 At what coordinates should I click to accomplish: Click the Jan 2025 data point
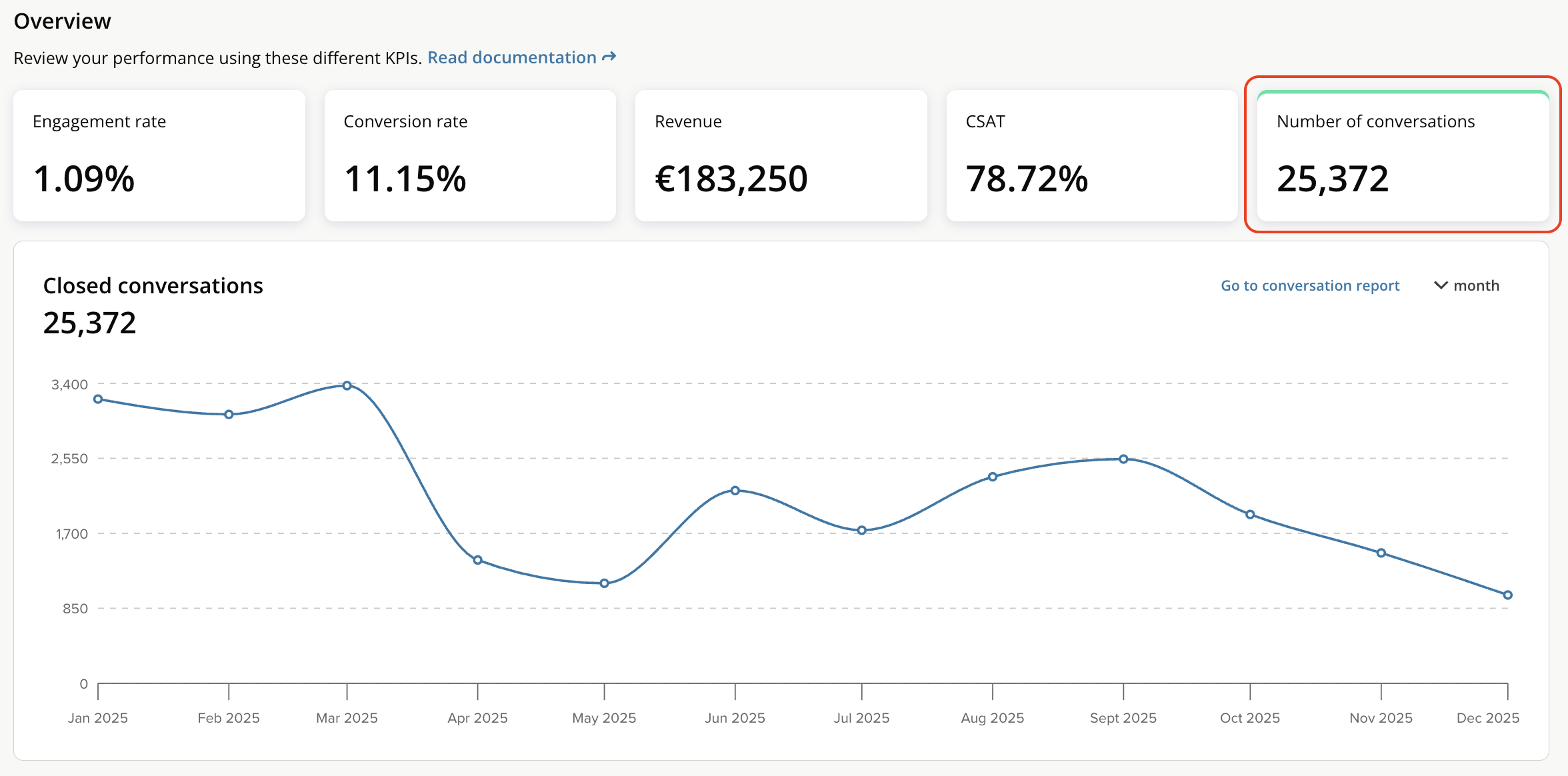click(98, 399)
